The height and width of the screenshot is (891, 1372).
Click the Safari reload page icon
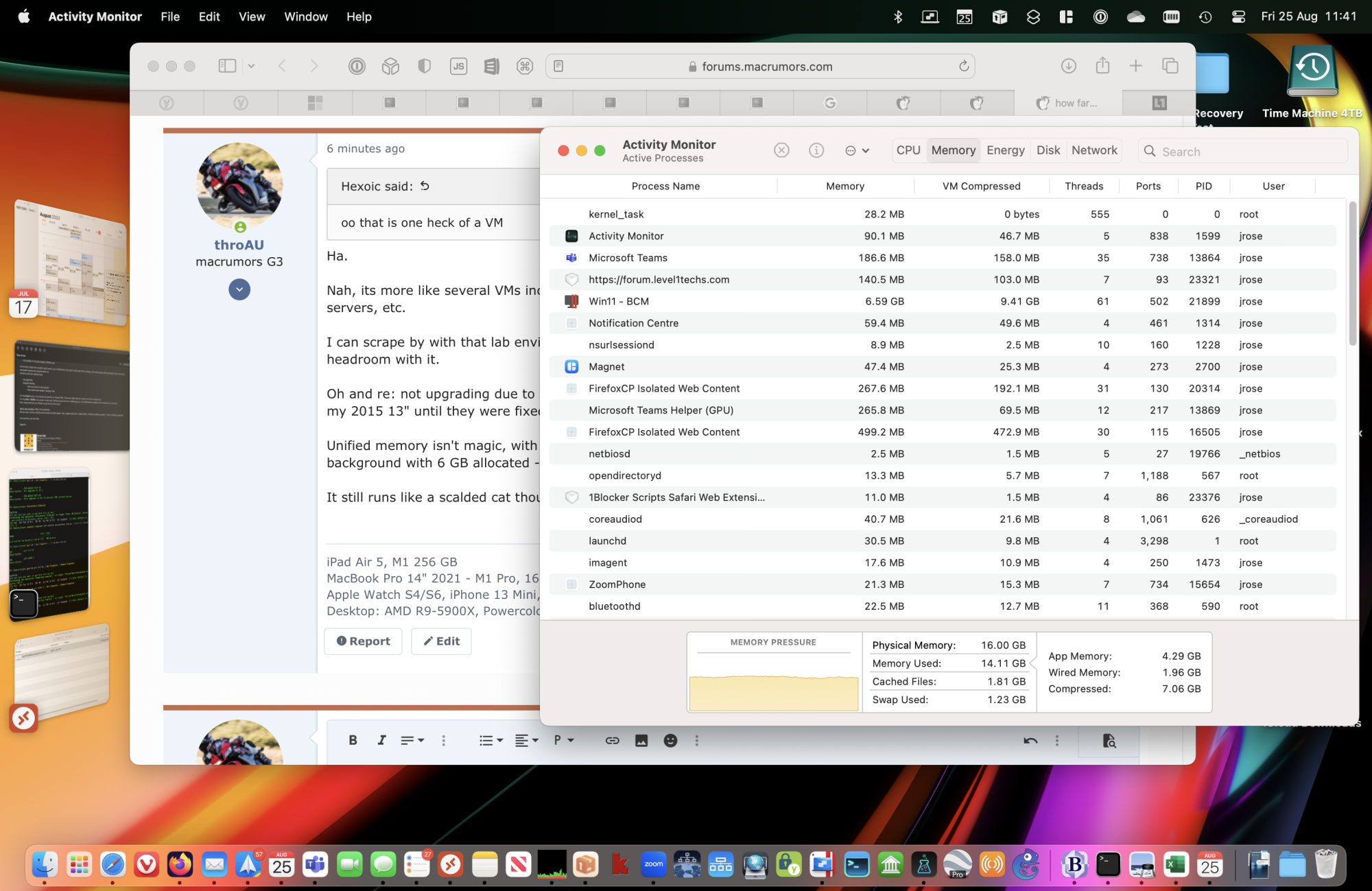tap(964, 66)
